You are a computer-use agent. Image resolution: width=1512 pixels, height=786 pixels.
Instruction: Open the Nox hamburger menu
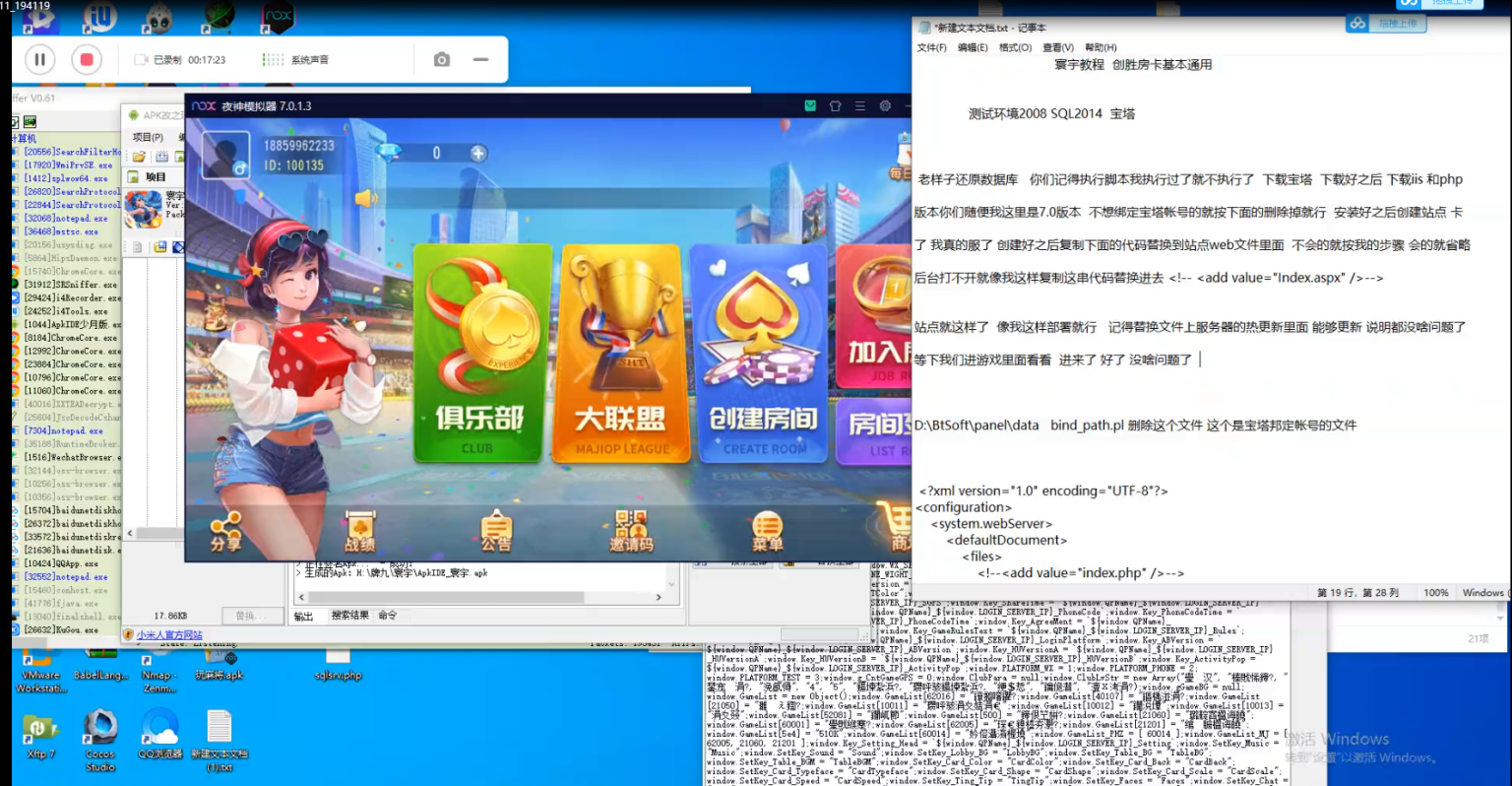860,106
